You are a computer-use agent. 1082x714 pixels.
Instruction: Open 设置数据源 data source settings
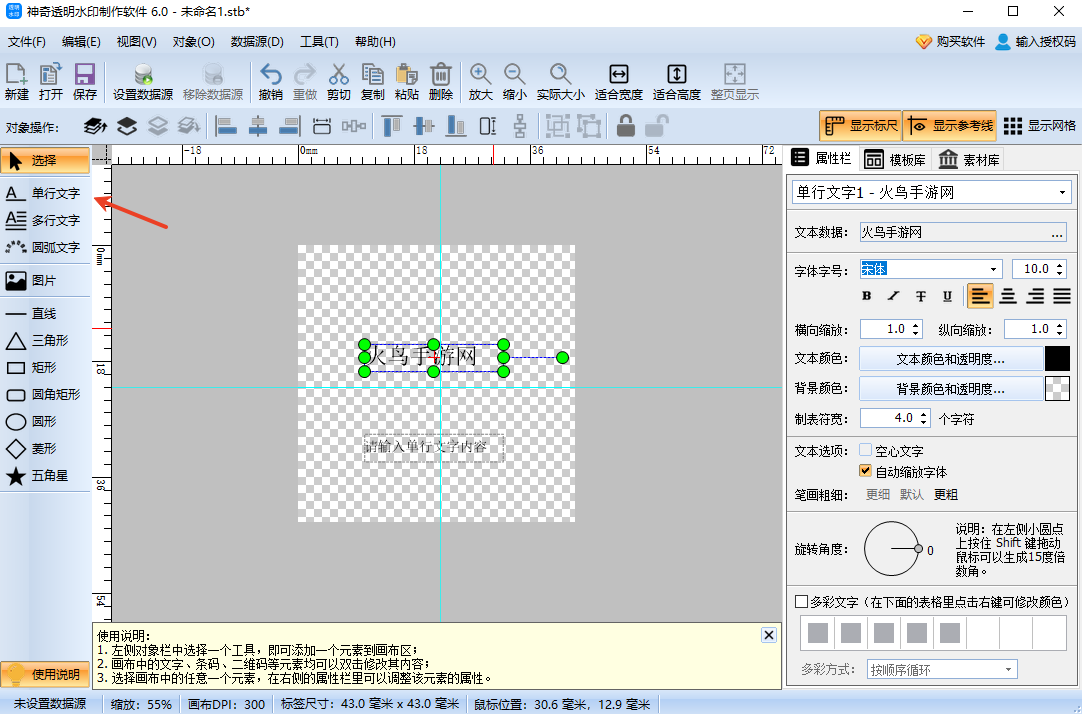[143, 82]
